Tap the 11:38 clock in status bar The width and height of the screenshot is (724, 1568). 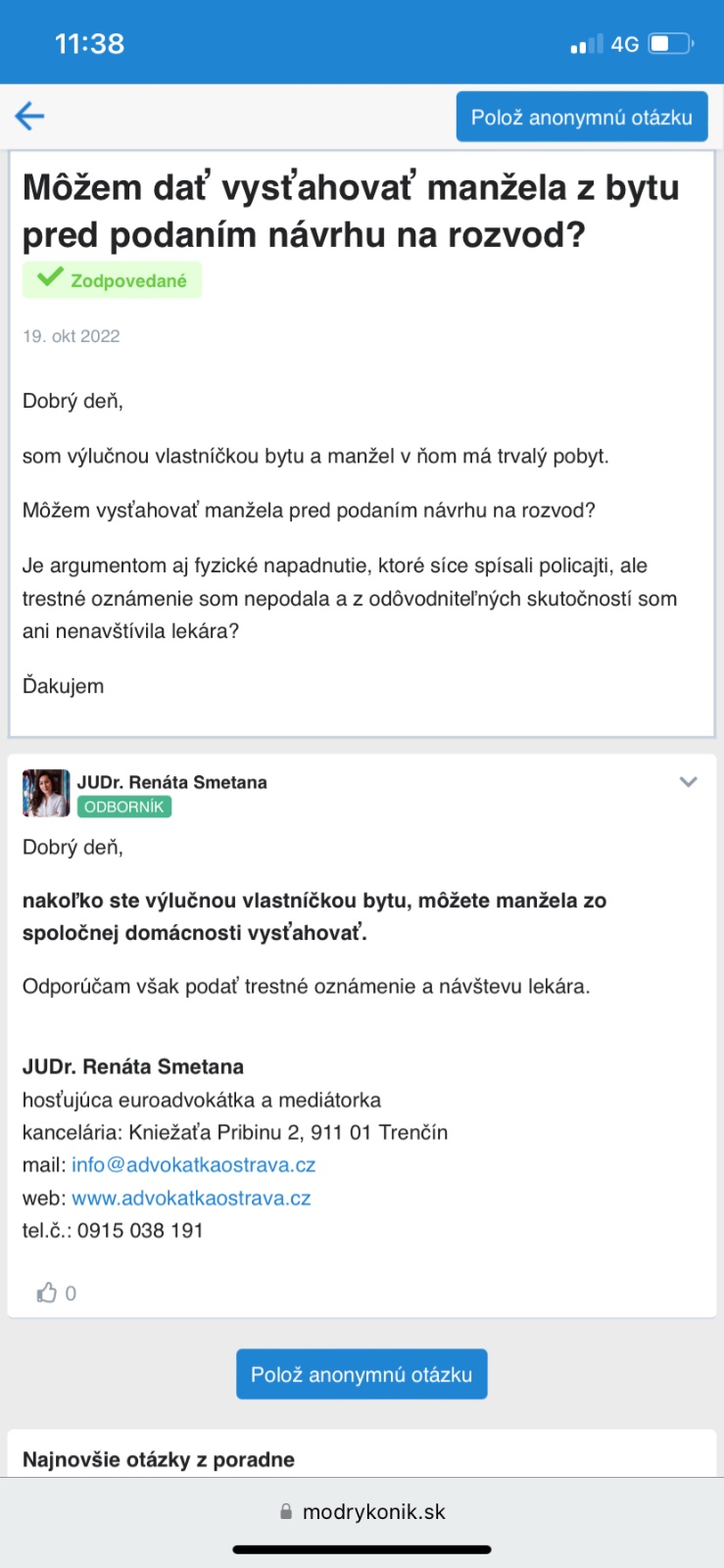click(x=89, y=44)
